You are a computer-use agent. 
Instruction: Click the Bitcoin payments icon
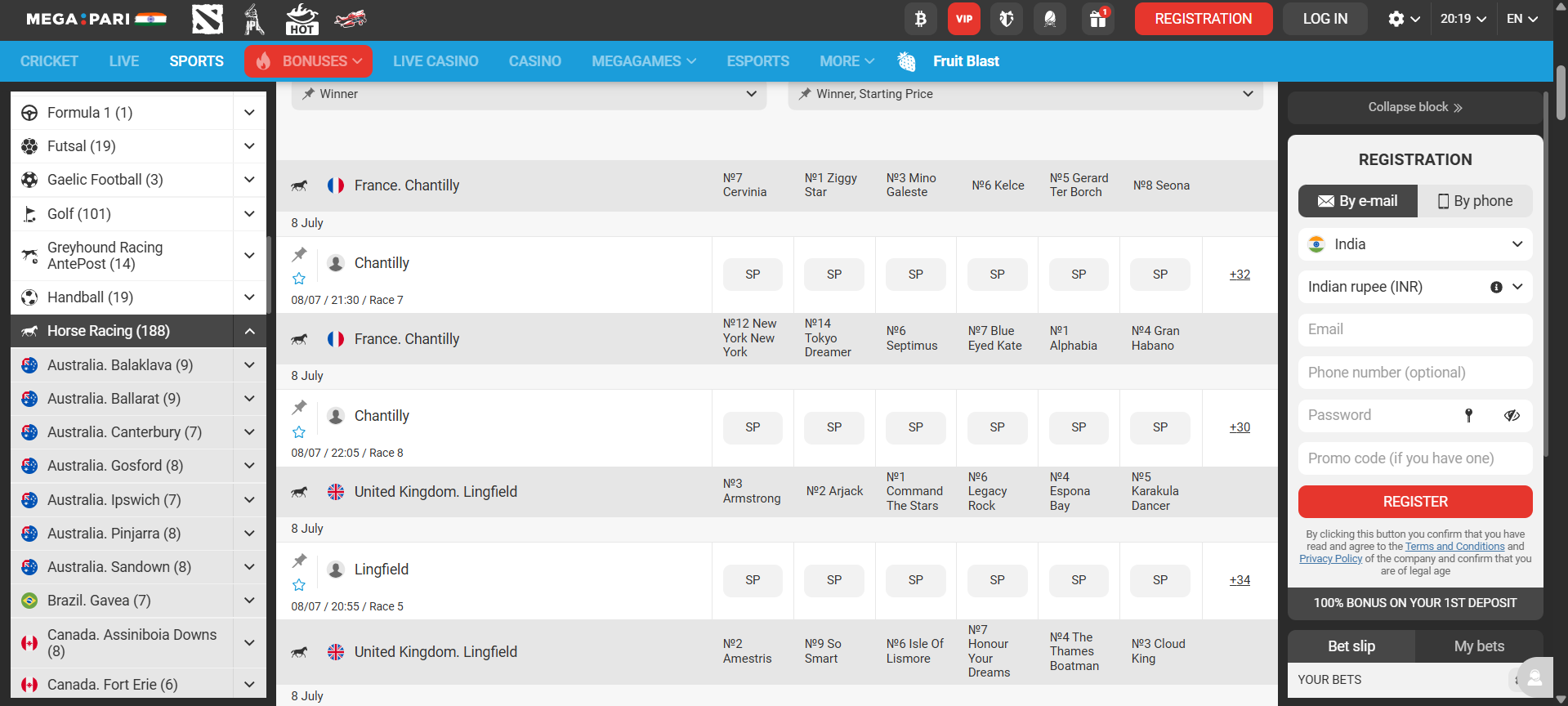point(920,19)
